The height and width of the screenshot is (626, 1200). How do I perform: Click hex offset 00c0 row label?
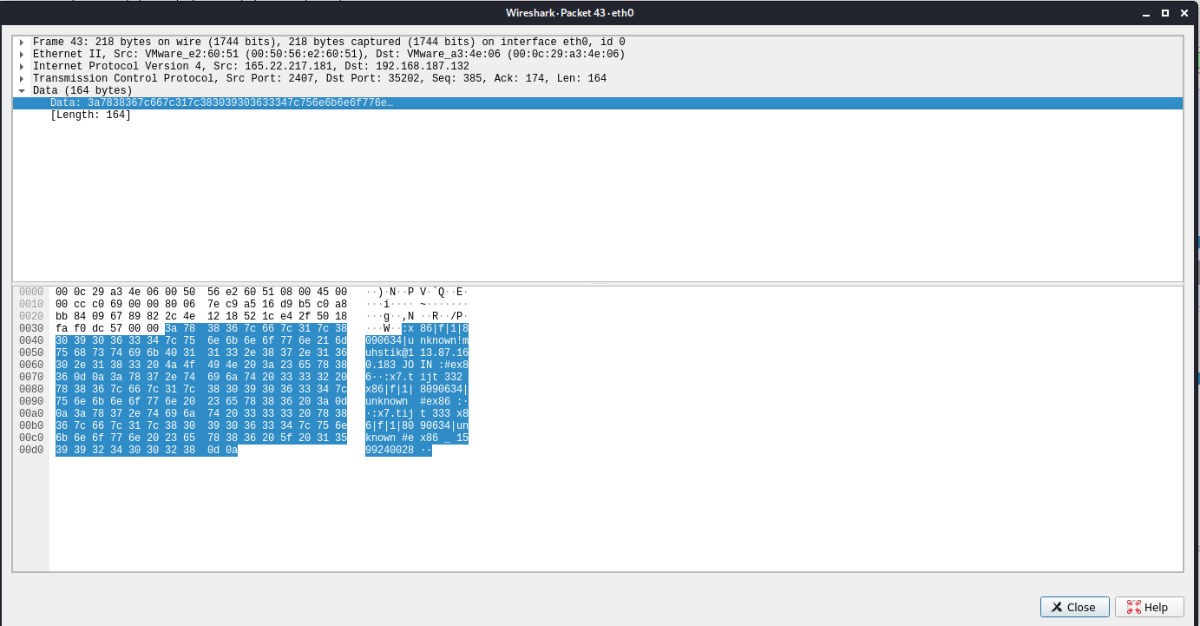click(x=31, y=438)
